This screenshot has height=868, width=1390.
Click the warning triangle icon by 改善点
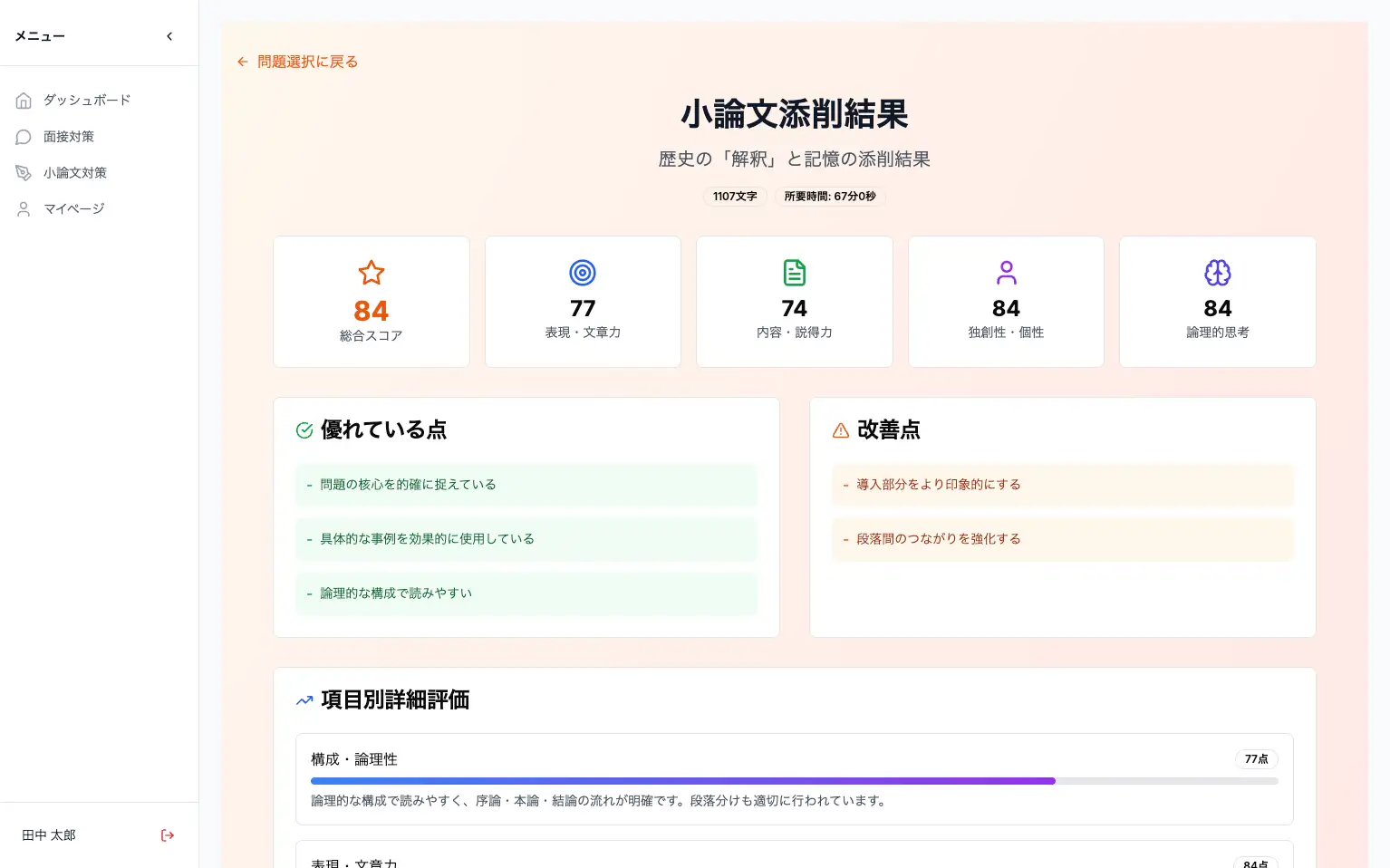pos(841,430)
